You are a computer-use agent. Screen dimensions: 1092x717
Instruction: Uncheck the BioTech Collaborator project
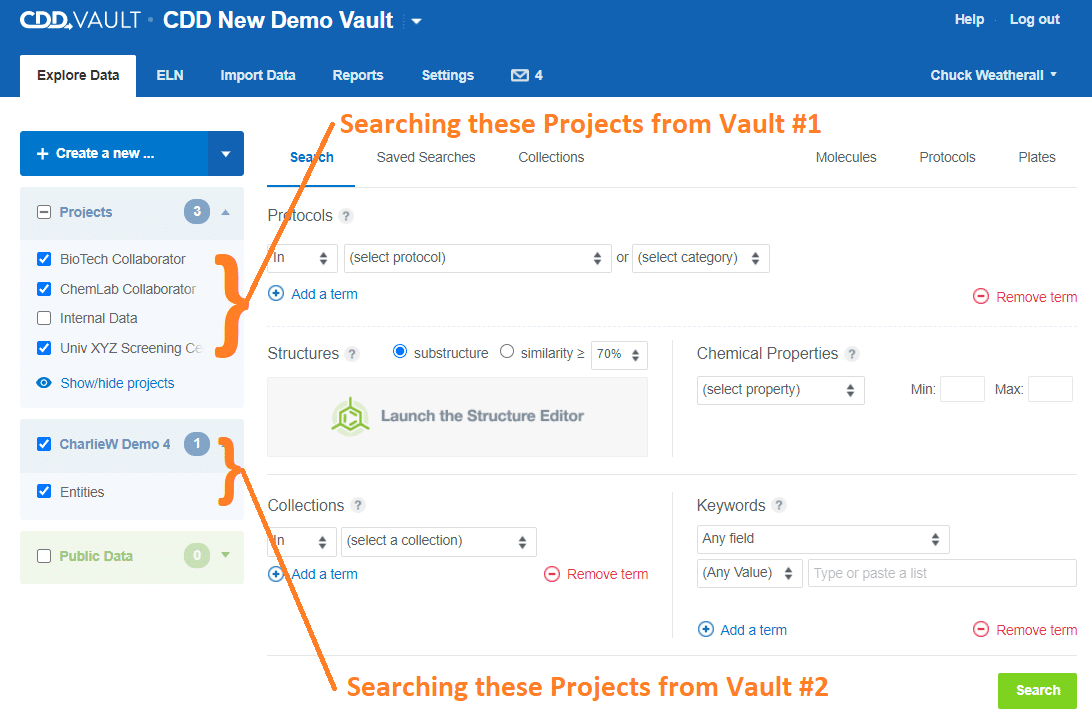(x=44, y=259)
